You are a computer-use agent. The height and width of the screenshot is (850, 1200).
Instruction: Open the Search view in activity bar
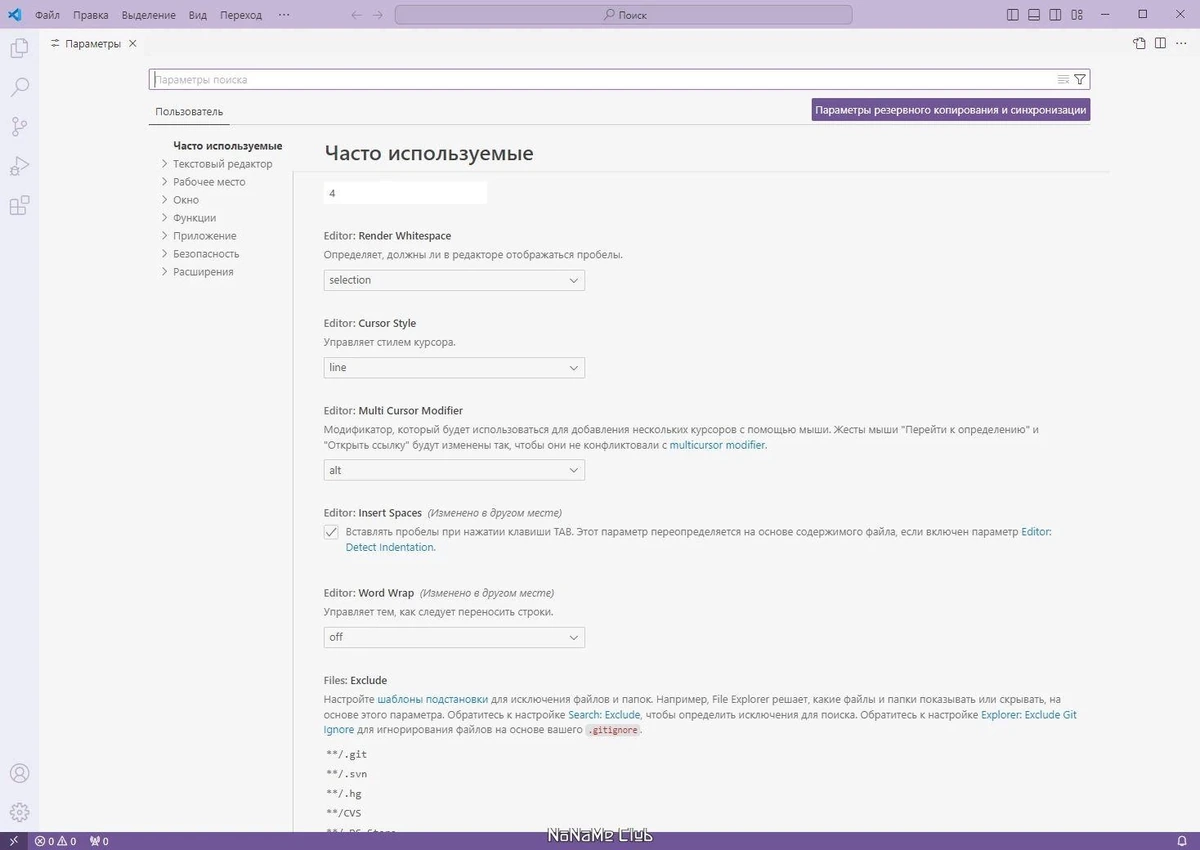click(19, 87)
